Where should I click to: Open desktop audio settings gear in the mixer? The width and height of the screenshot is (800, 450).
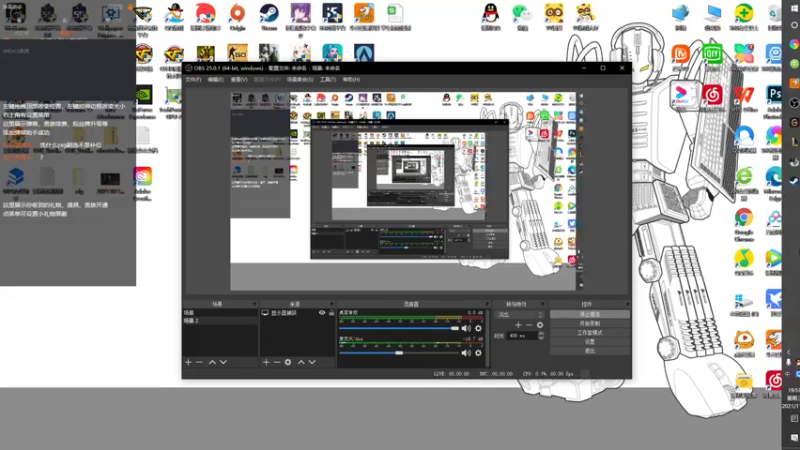point(478,329)
